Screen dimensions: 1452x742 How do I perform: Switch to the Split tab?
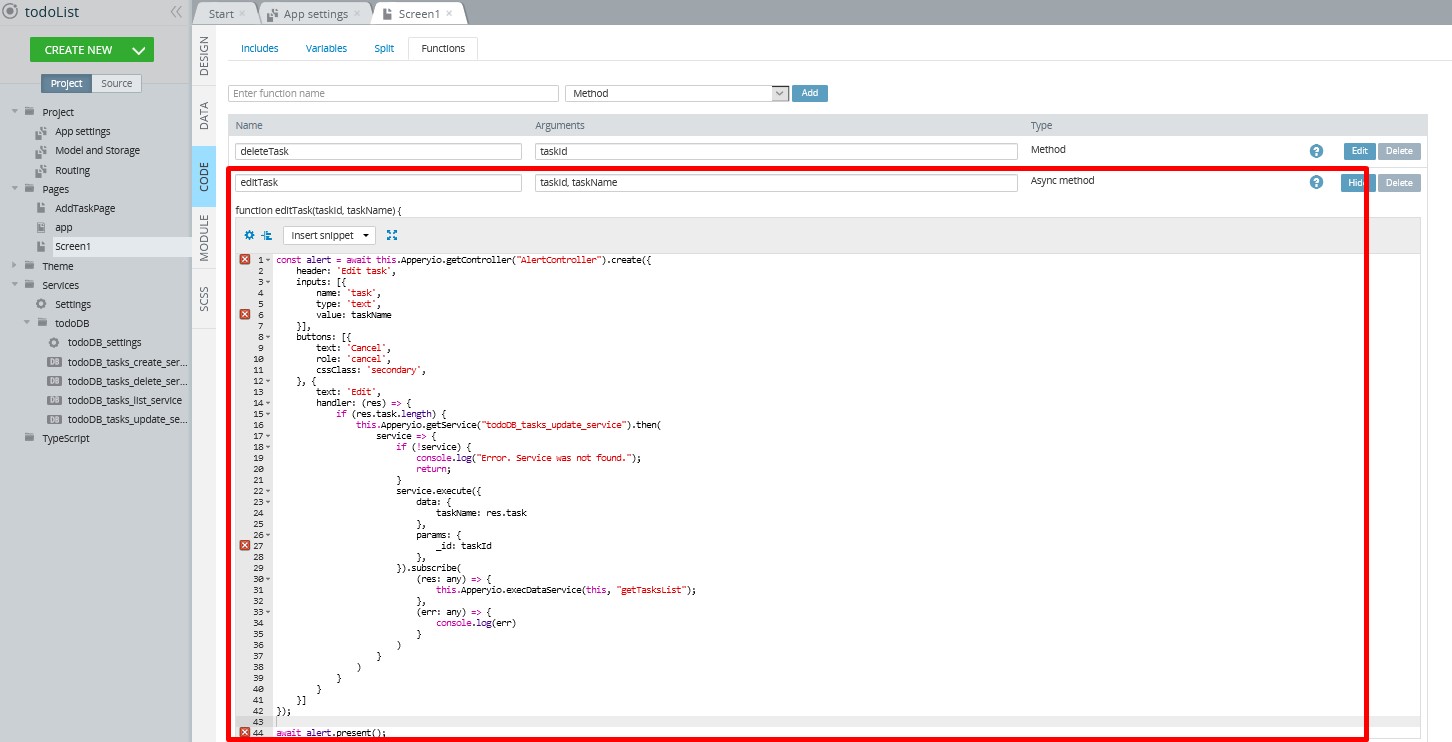click(x=384, y=48)
